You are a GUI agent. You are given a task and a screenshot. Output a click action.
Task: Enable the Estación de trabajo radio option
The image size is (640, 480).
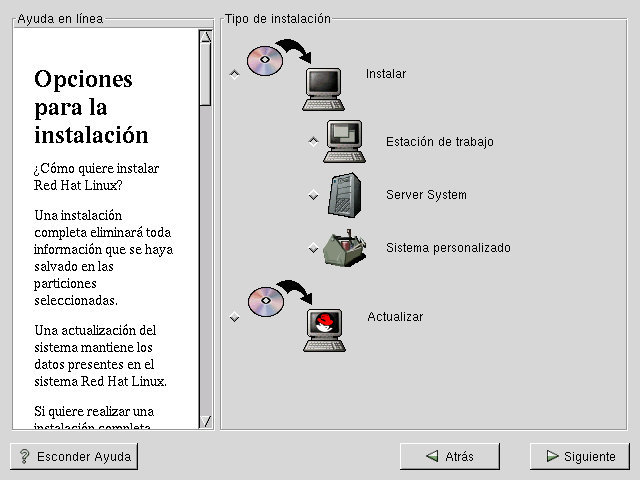point(313,142)
